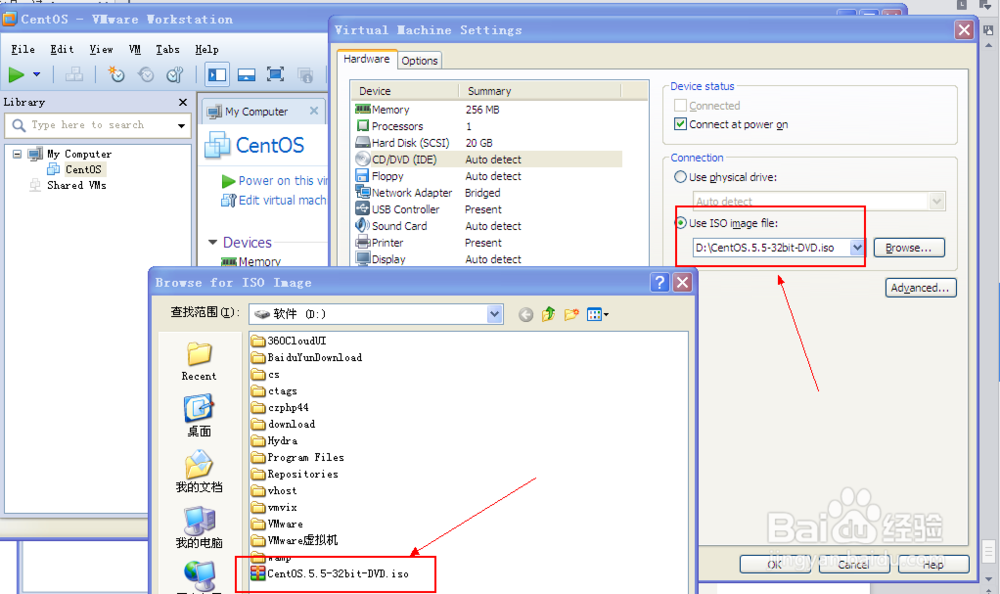Click the create new folder icon
The image size is (1000, 594).
coord(571,314)
